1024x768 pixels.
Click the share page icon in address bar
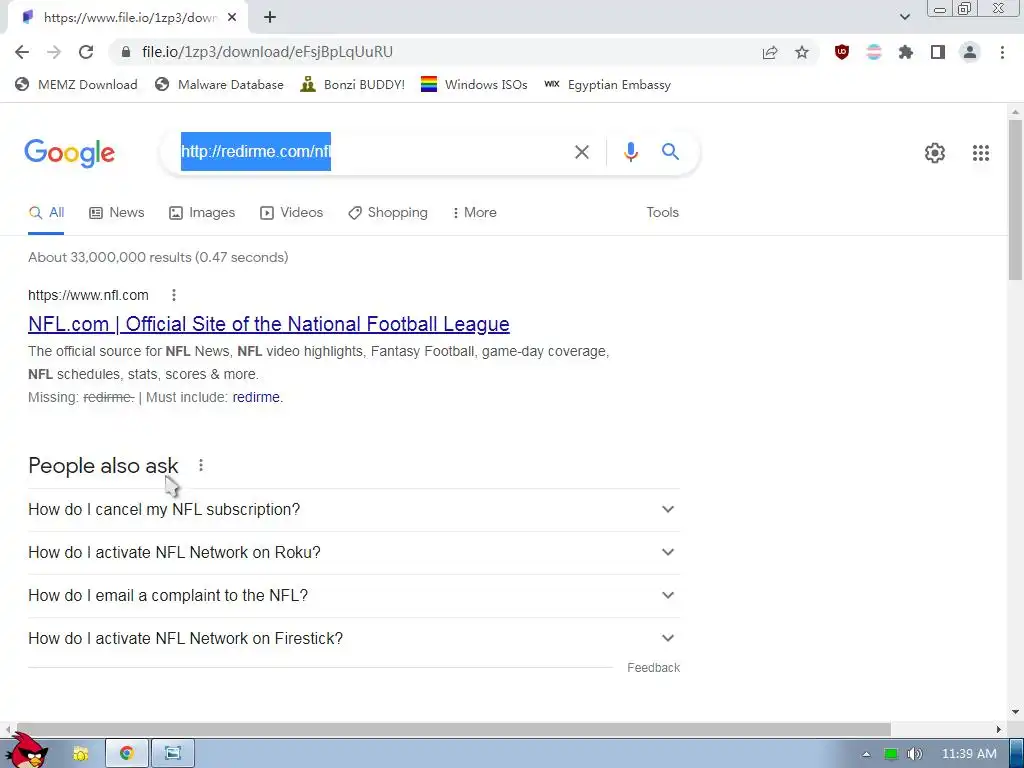point(770,52)
